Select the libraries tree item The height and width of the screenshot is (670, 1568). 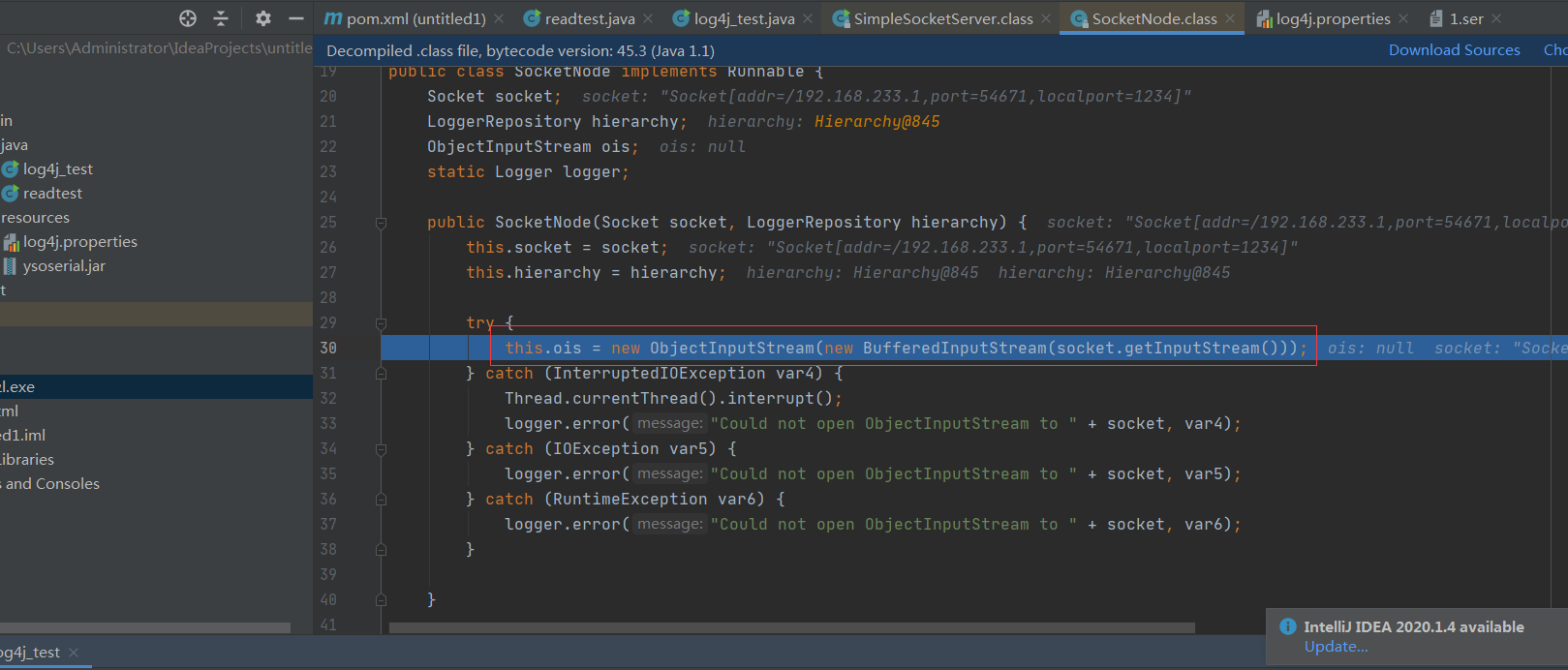pos(27,460)
